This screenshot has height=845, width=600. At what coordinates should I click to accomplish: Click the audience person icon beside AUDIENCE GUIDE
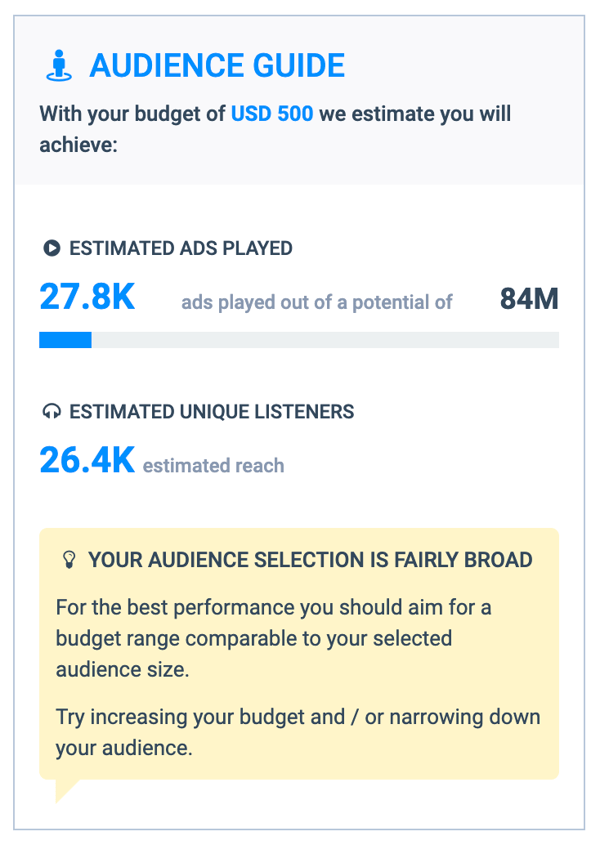click(x=60, y=64)
